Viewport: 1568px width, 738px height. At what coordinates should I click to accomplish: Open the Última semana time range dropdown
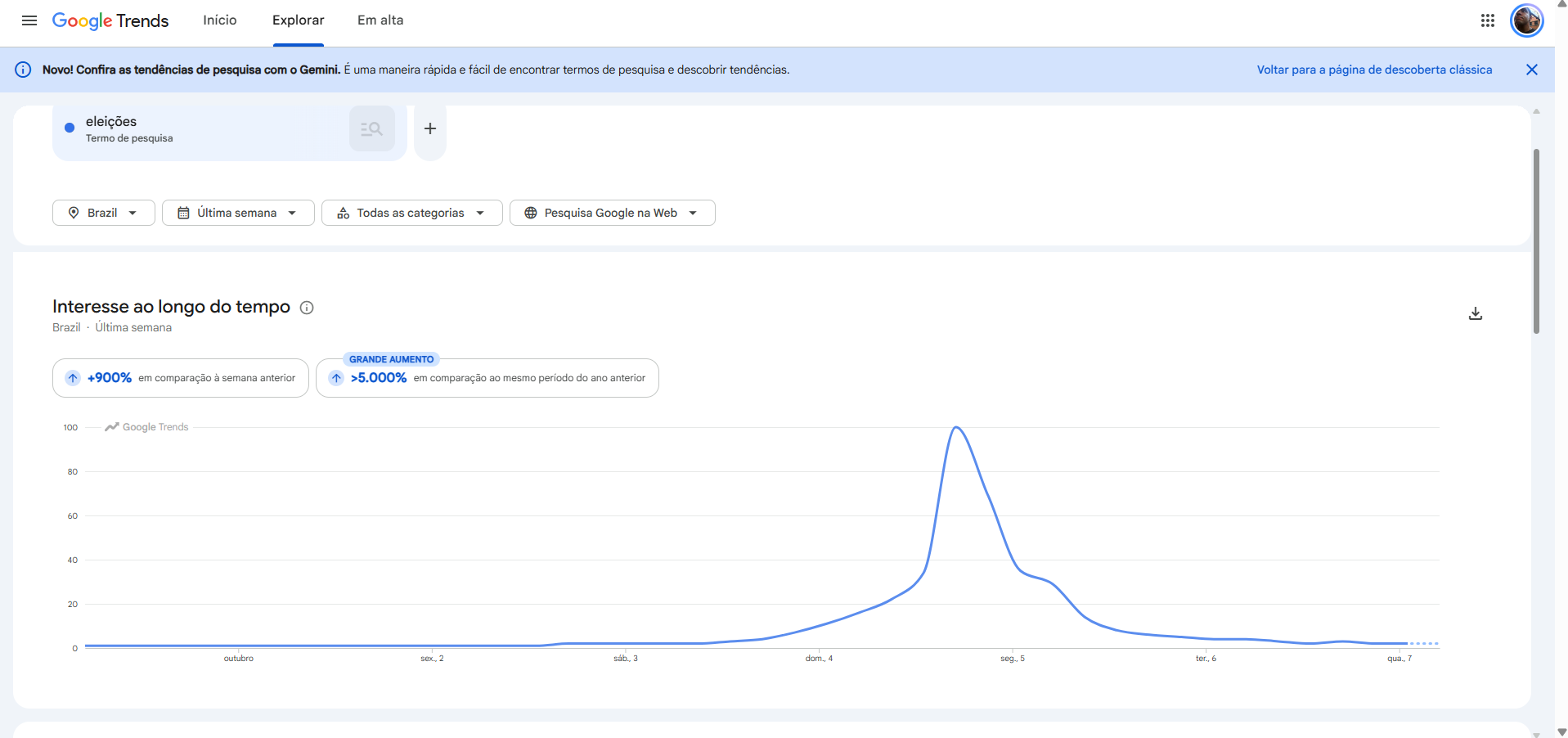(x=238, y=213)
